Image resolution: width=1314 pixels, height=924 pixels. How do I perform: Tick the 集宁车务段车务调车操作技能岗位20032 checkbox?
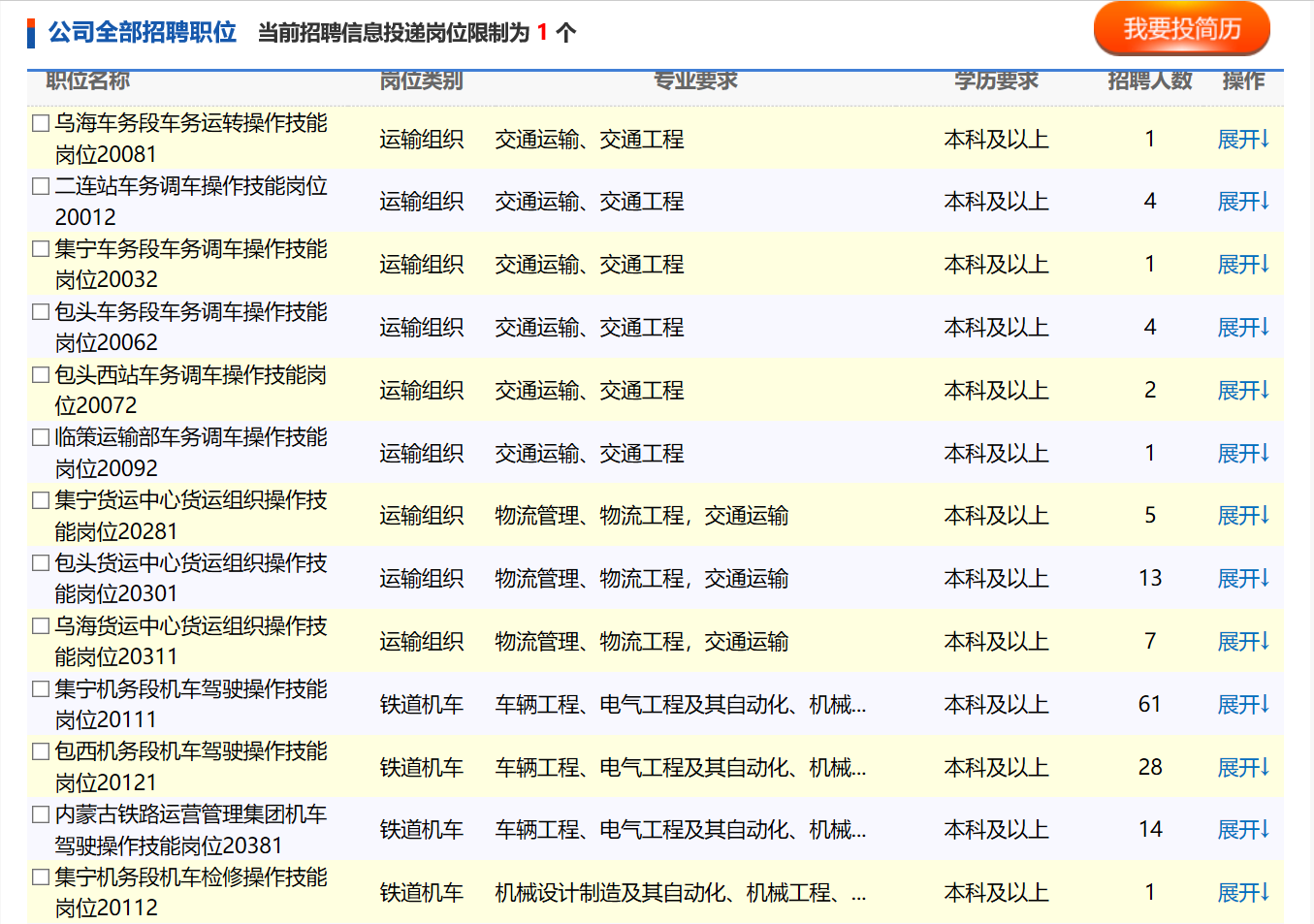41,249
